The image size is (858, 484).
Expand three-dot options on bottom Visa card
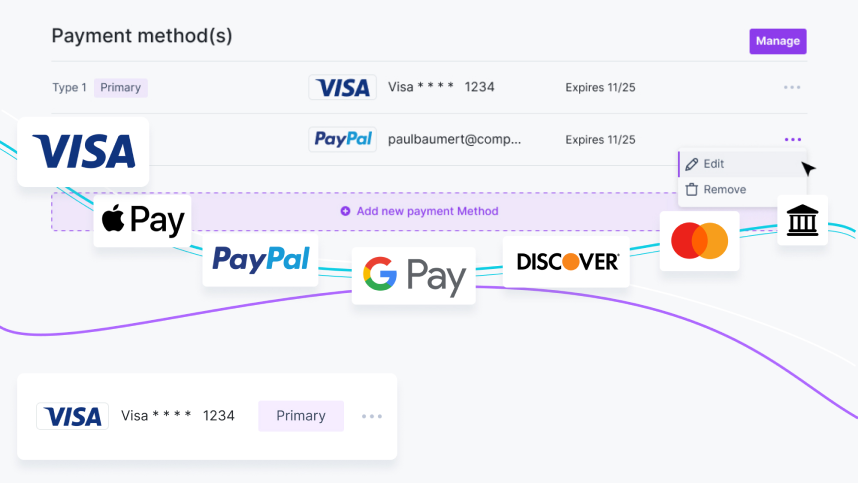tap(372, 416)
